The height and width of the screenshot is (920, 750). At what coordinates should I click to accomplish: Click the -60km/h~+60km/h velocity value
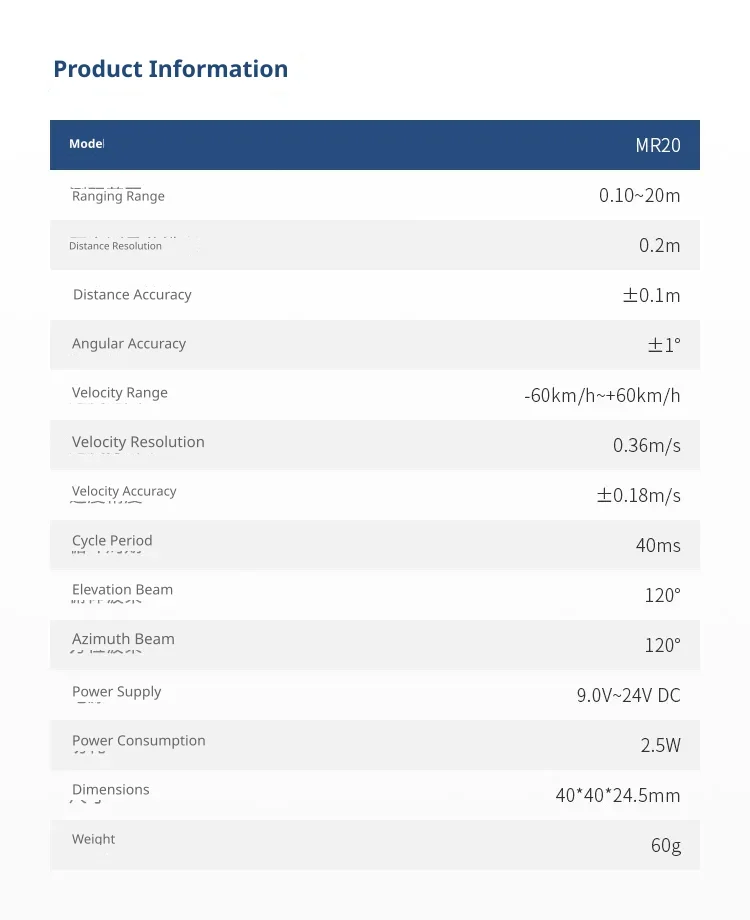[x=602, y=395]
